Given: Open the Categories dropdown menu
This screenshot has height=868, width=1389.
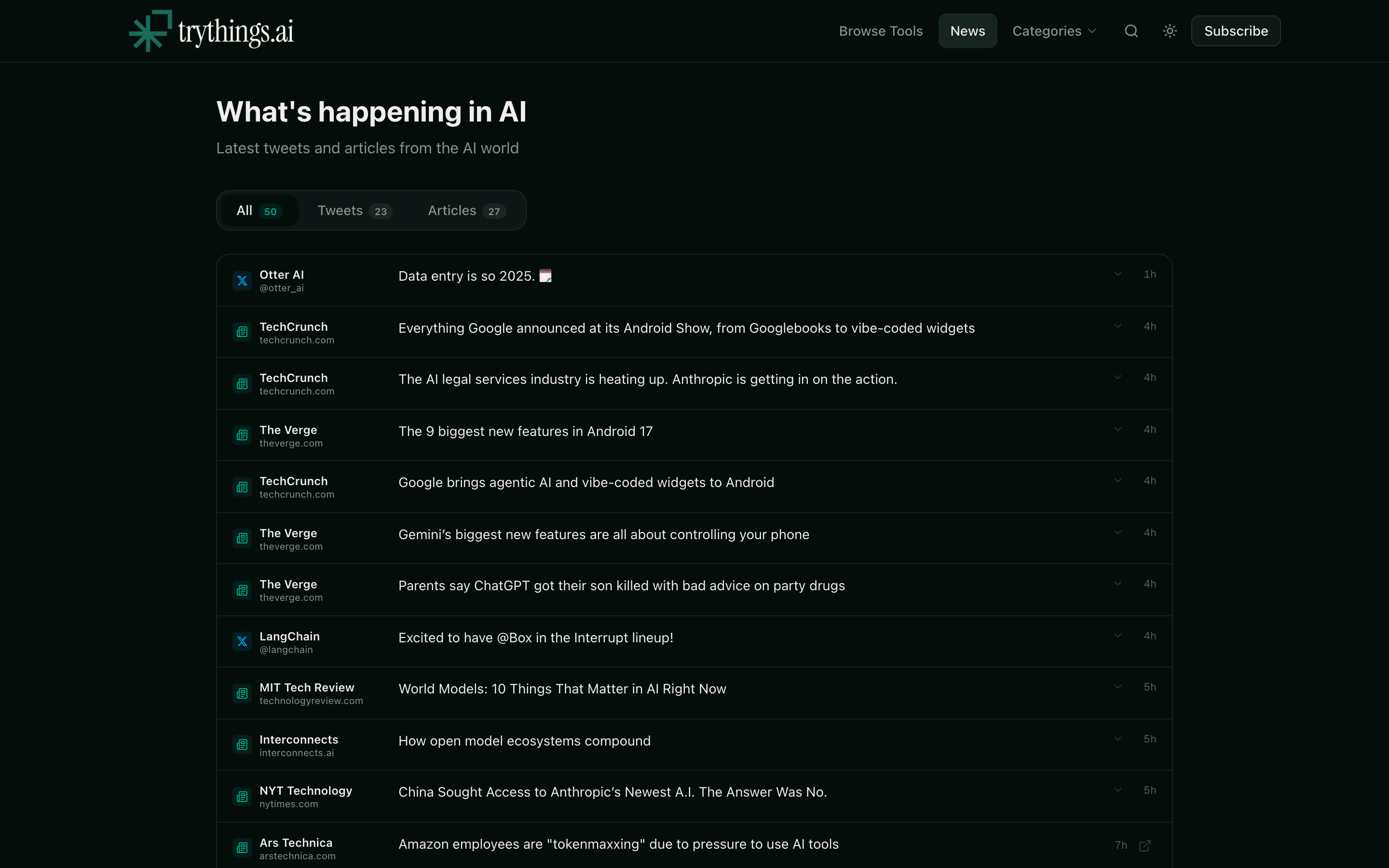Looking at the screenshot, I should (x=1054, y=31).
